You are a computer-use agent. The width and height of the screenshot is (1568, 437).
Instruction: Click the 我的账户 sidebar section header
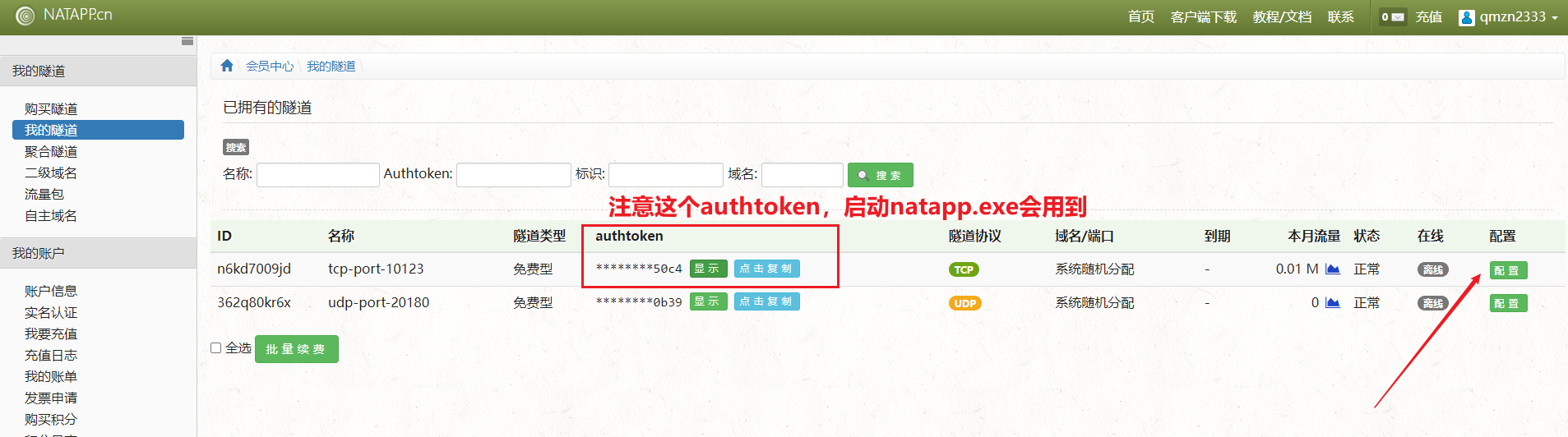(x=98, y=253)
